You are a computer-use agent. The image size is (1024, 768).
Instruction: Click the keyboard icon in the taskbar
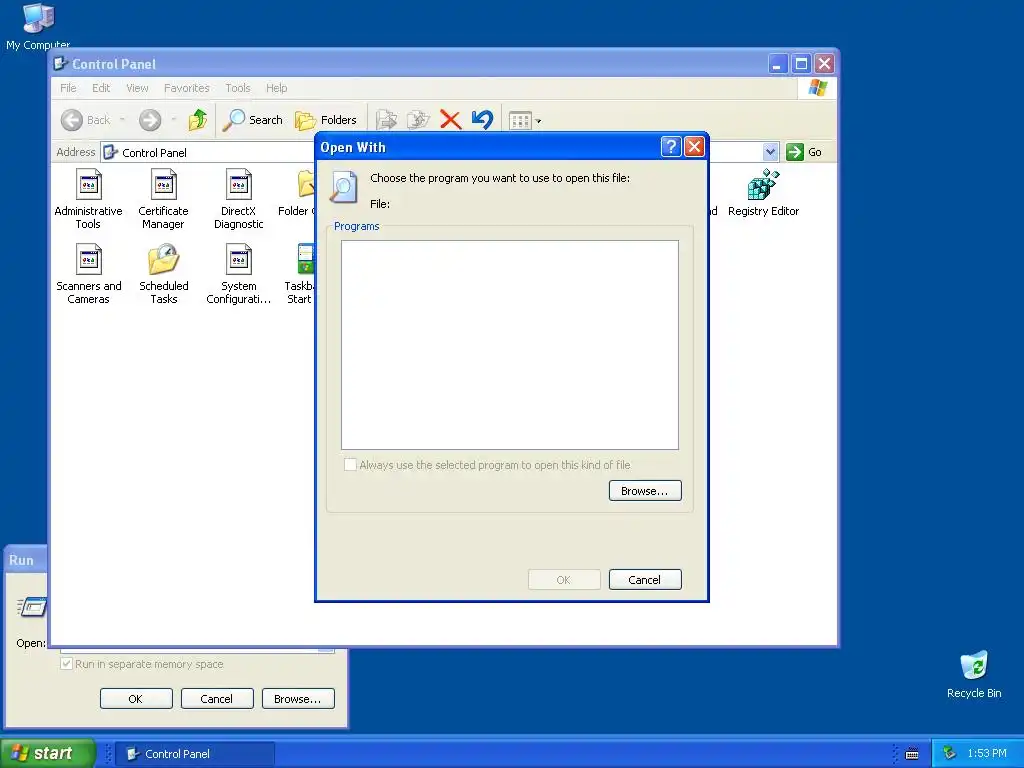(912, 754)
